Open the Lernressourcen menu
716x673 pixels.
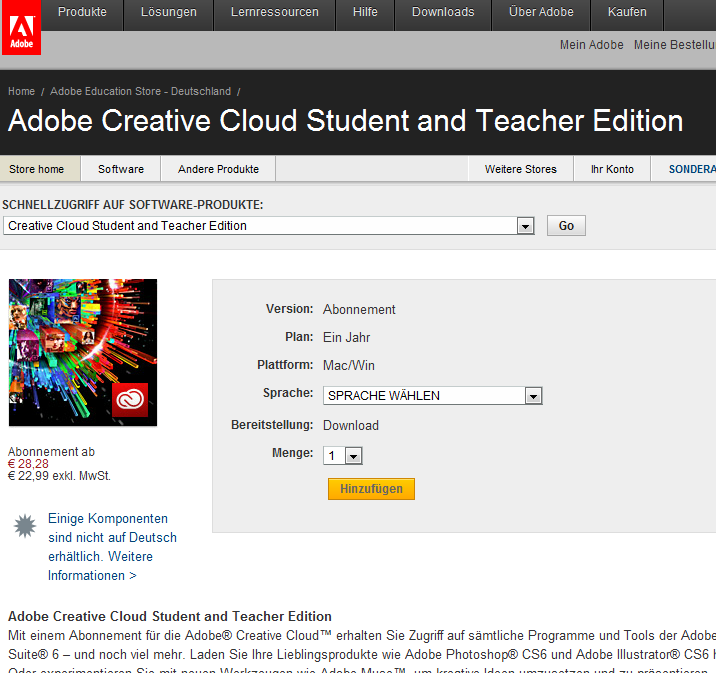(x=274, y=12)
